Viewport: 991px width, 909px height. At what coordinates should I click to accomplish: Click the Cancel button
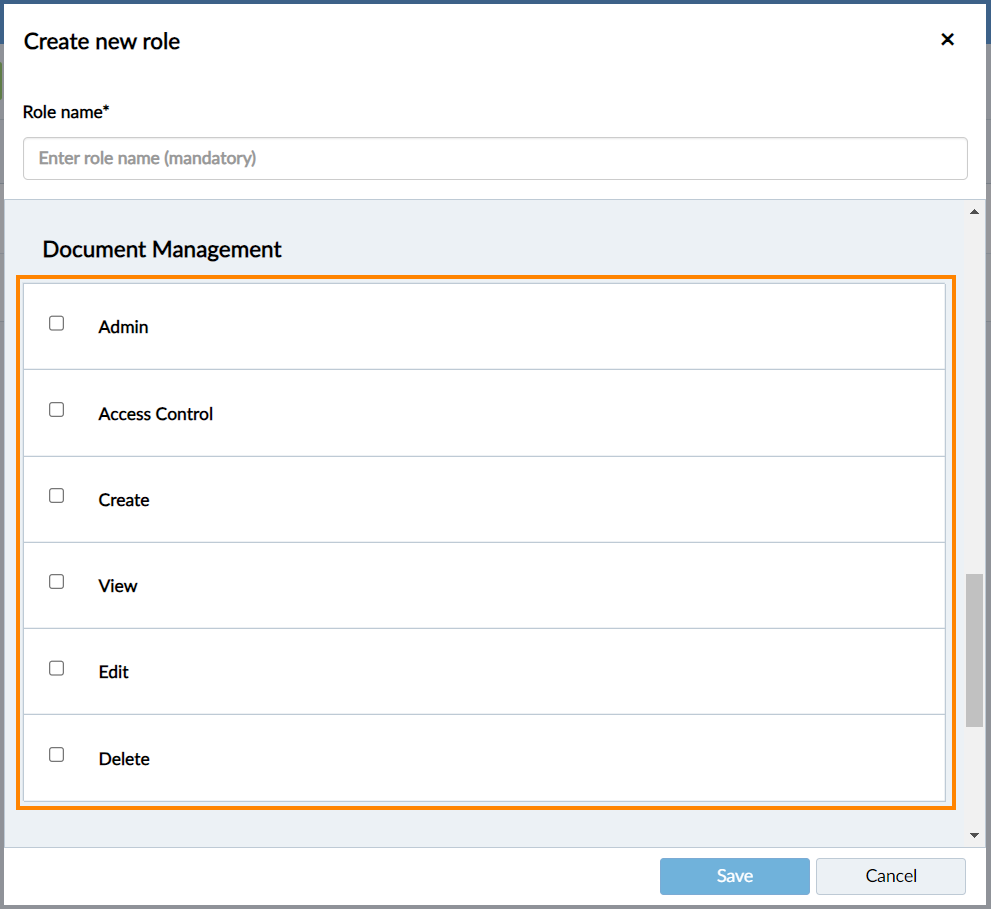pyautogui.click(x=890, y=875)
